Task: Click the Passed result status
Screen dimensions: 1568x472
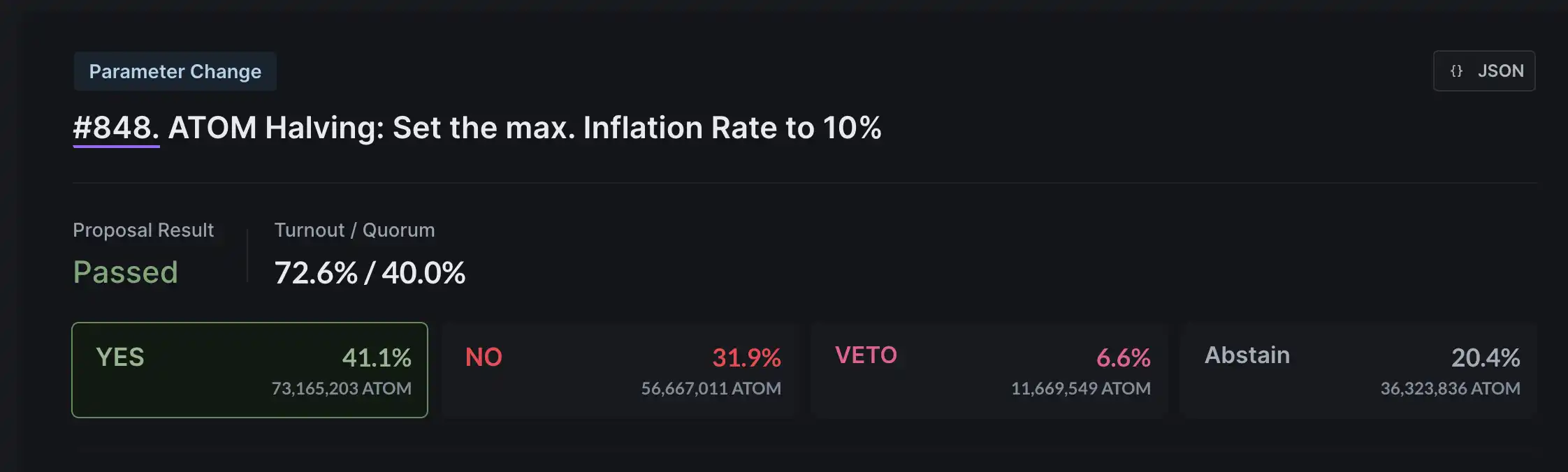Action: pyautogui.click(x=126, y=272)
